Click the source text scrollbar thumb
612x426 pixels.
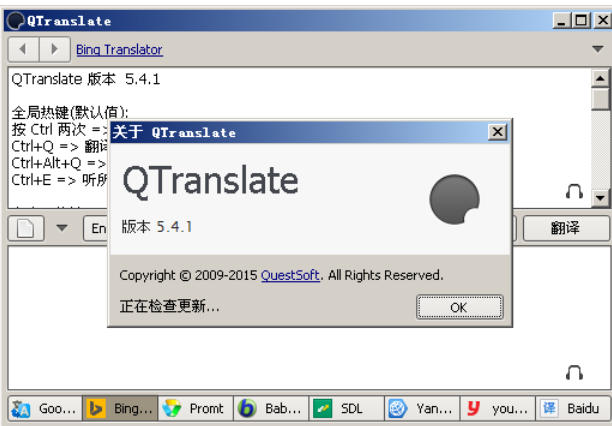[x=600, y=99]
